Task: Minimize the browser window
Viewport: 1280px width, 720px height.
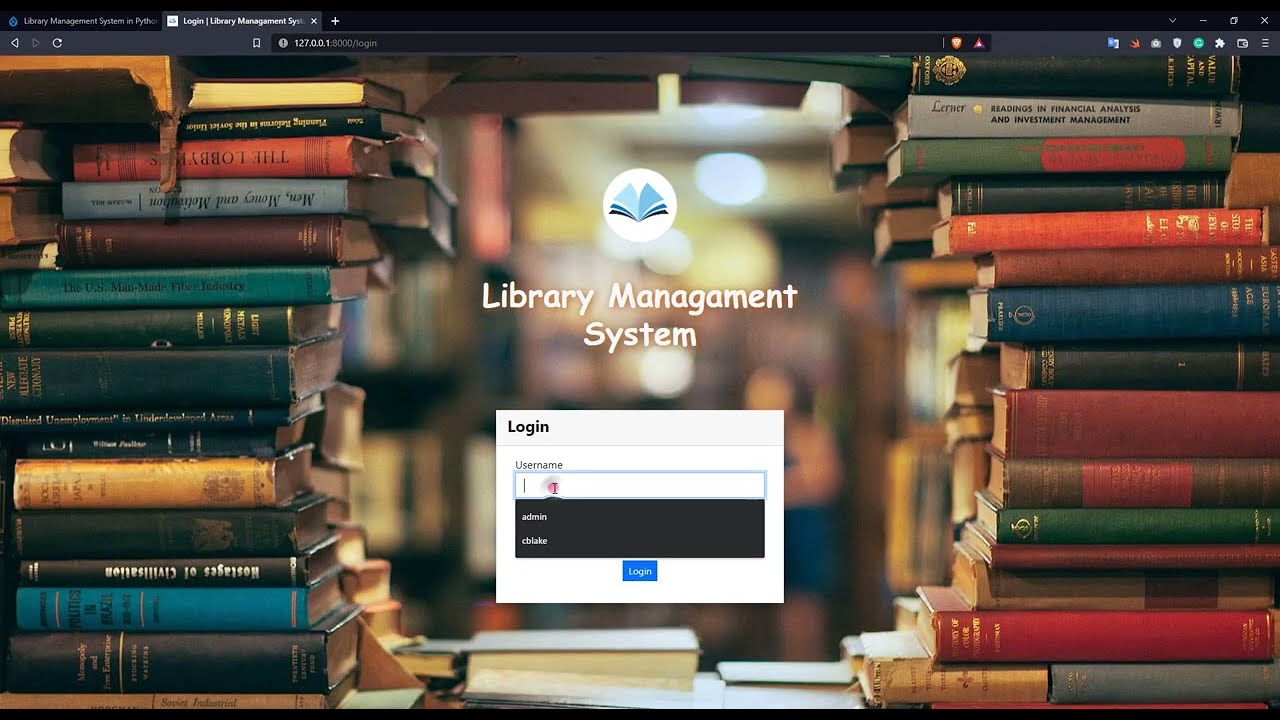Action: point(1203,21)
